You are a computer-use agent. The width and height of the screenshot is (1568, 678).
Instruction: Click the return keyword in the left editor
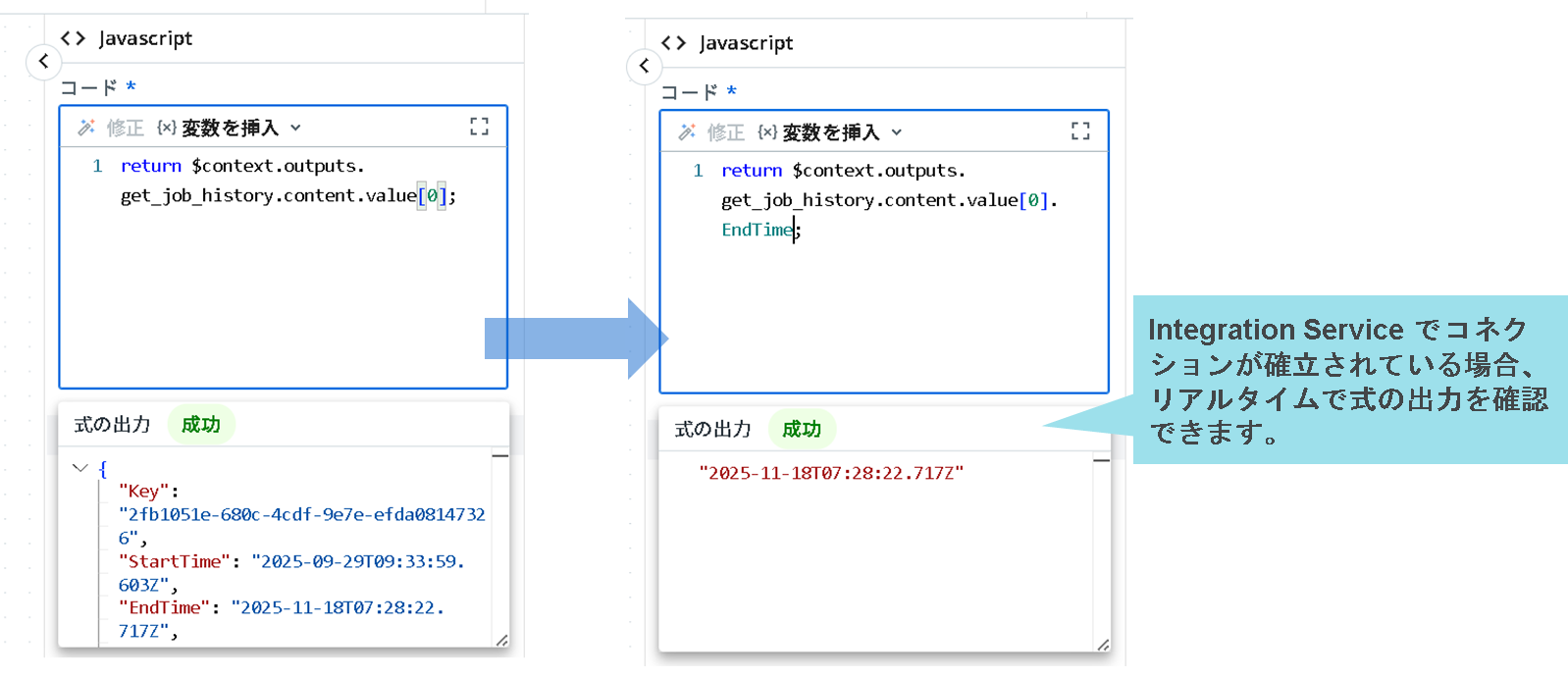151,166
